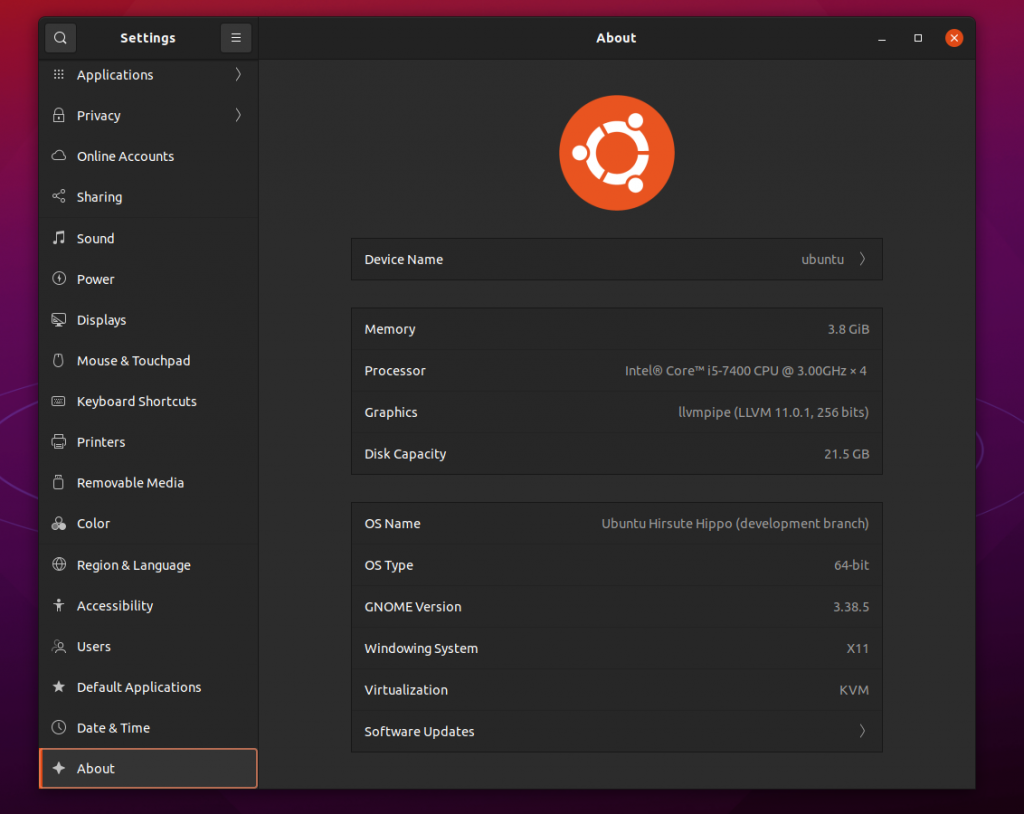This screenshot has height=814, width=1024.
Task: Open Keyboard Shortcuts panel
Action: [136, 402]
